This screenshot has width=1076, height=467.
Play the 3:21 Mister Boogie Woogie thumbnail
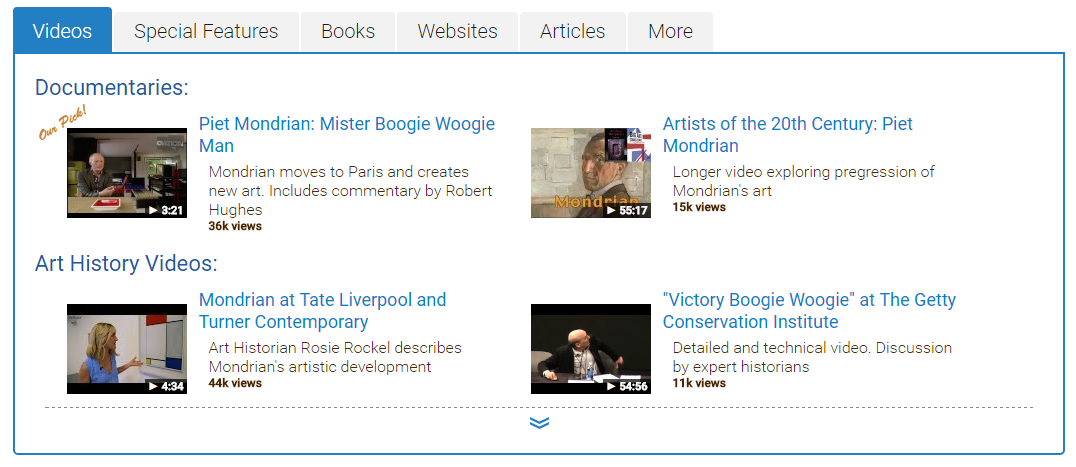(127, 173)
